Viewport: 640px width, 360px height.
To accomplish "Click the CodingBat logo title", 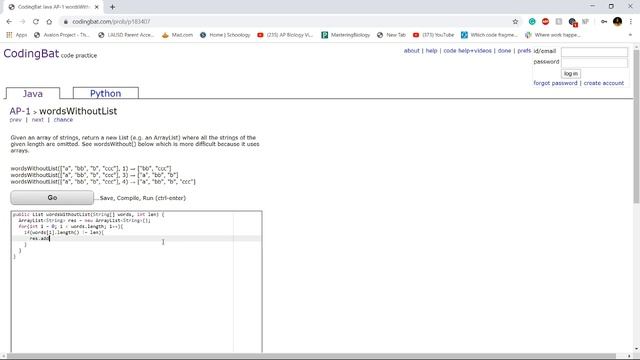I will pos(31,53).
